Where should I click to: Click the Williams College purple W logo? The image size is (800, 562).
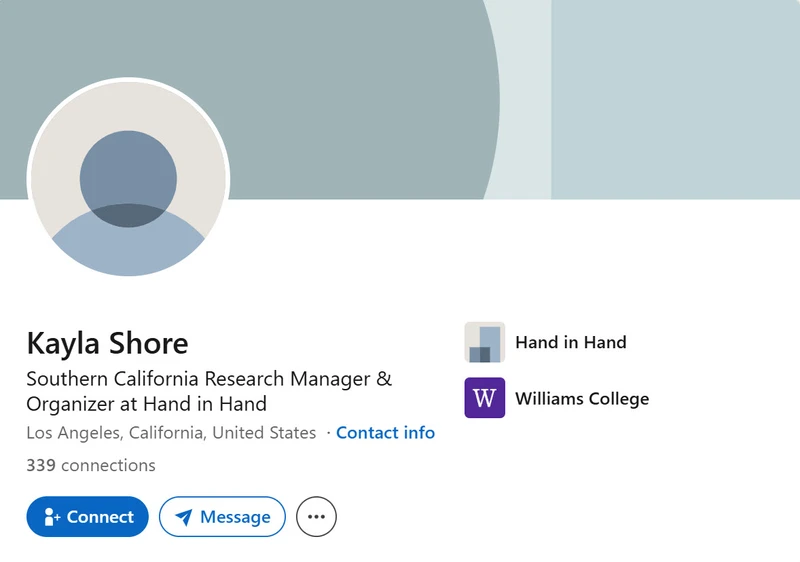pos(485,398)
